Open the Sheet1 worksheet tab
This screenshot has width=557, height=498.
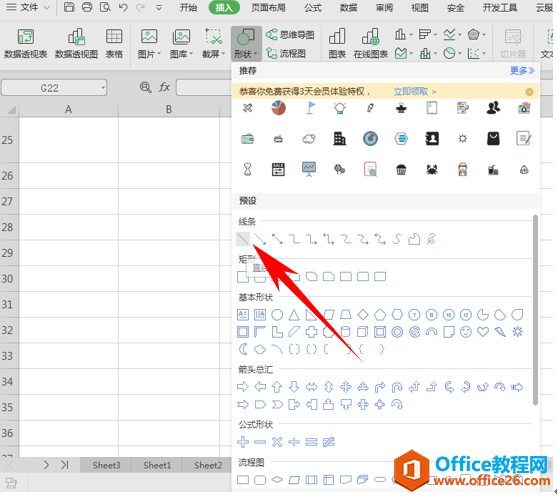coord(157,465)
